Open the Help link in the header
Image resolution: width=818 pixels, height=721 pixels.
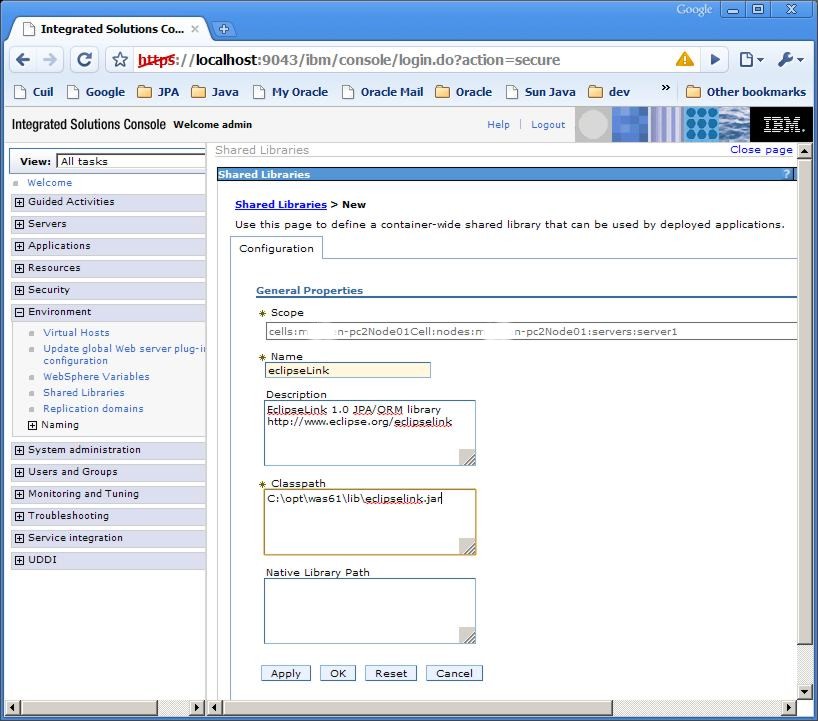click(x=498, y=125)
